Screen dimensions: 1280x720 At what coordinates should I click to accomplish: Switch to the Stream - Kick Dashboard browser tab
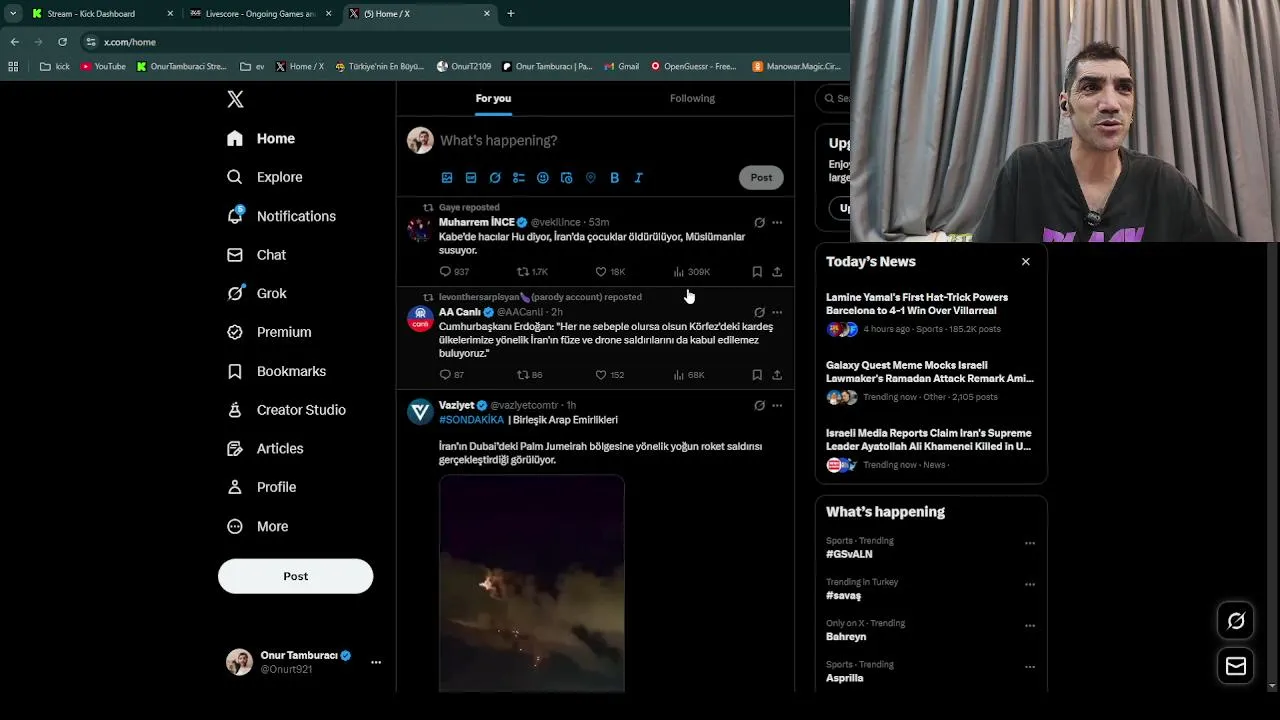(100, 14)
